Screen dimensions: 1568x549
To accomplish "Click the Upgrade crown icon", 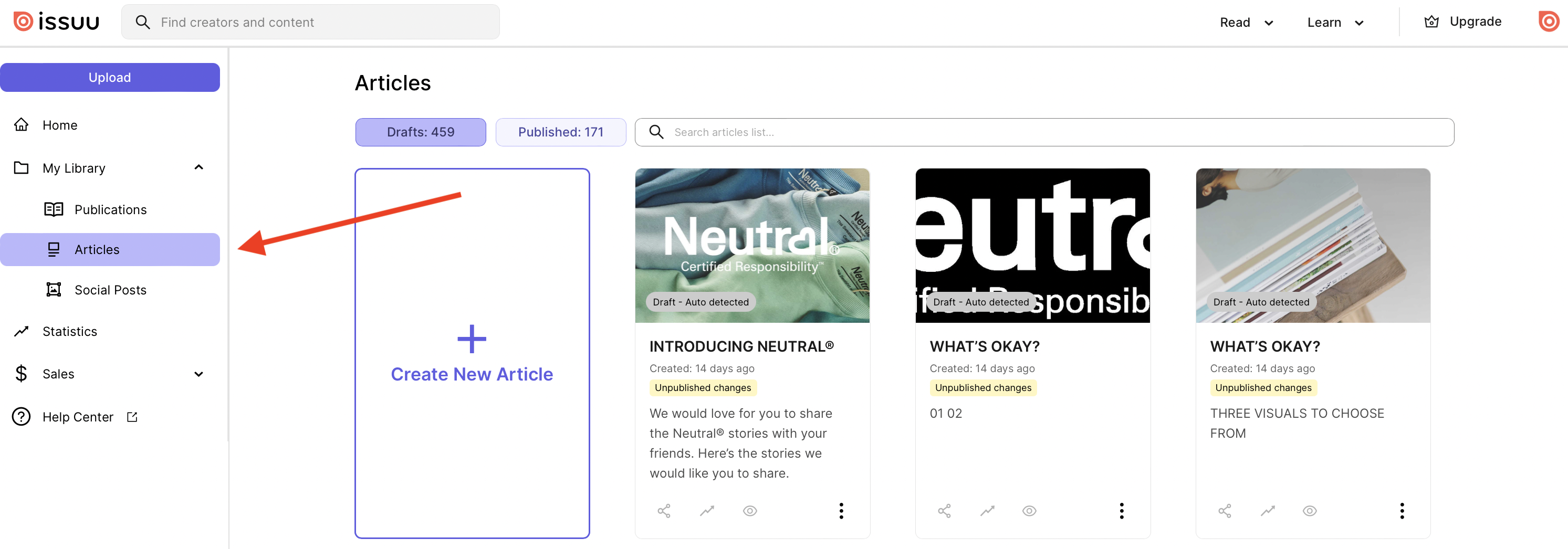I will [x=1431, y=22].
